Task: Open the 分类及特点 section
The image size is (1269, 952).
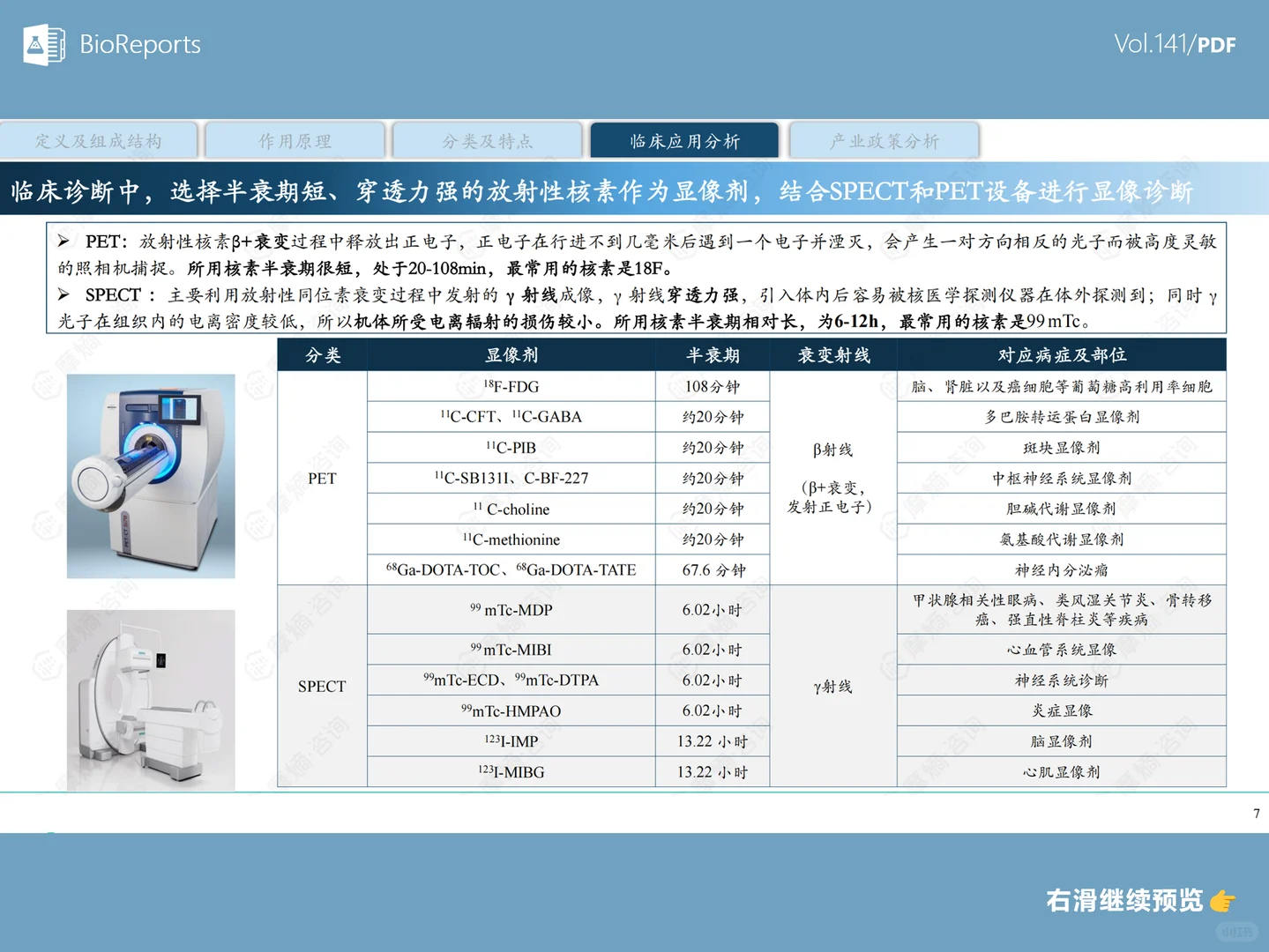Action: [489, 139]
